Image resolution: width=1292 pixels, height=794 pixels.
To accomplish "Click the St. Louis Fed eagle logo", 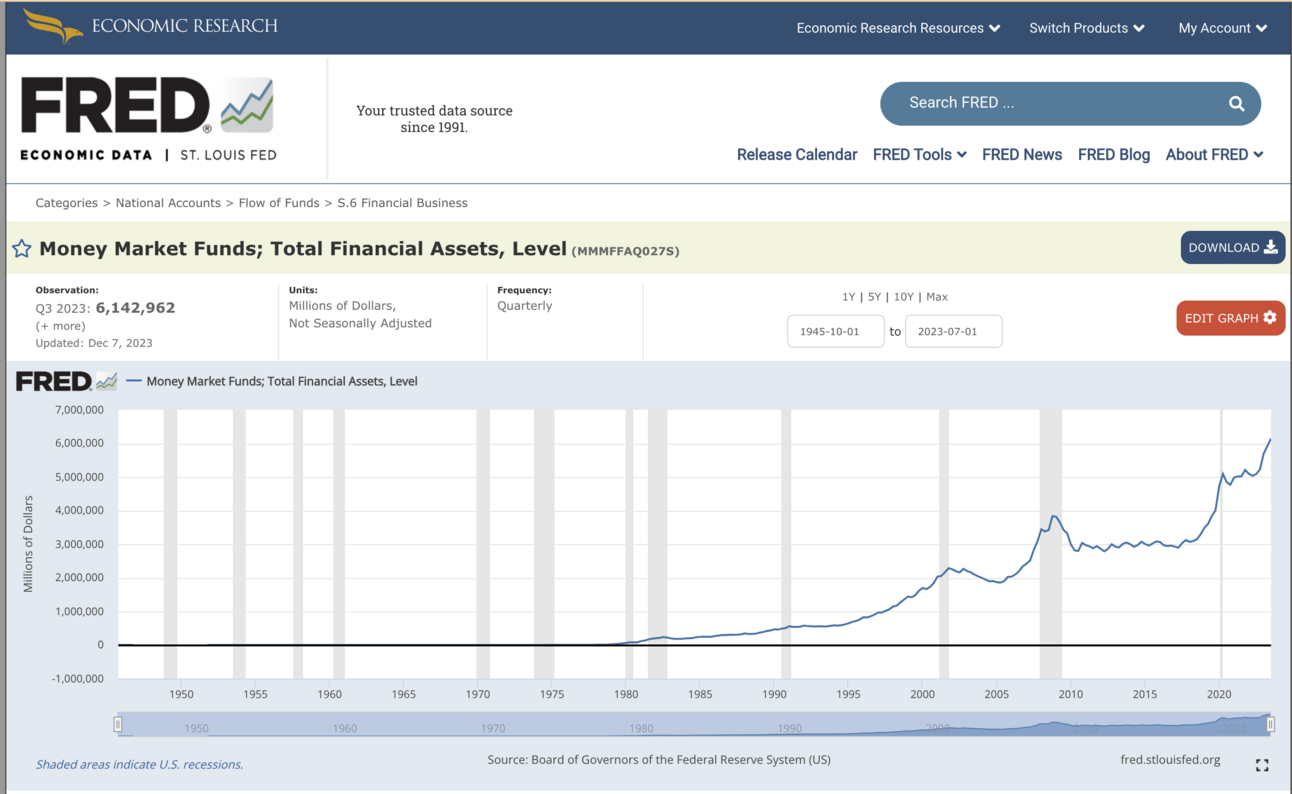I will click(x=53, y=26).
